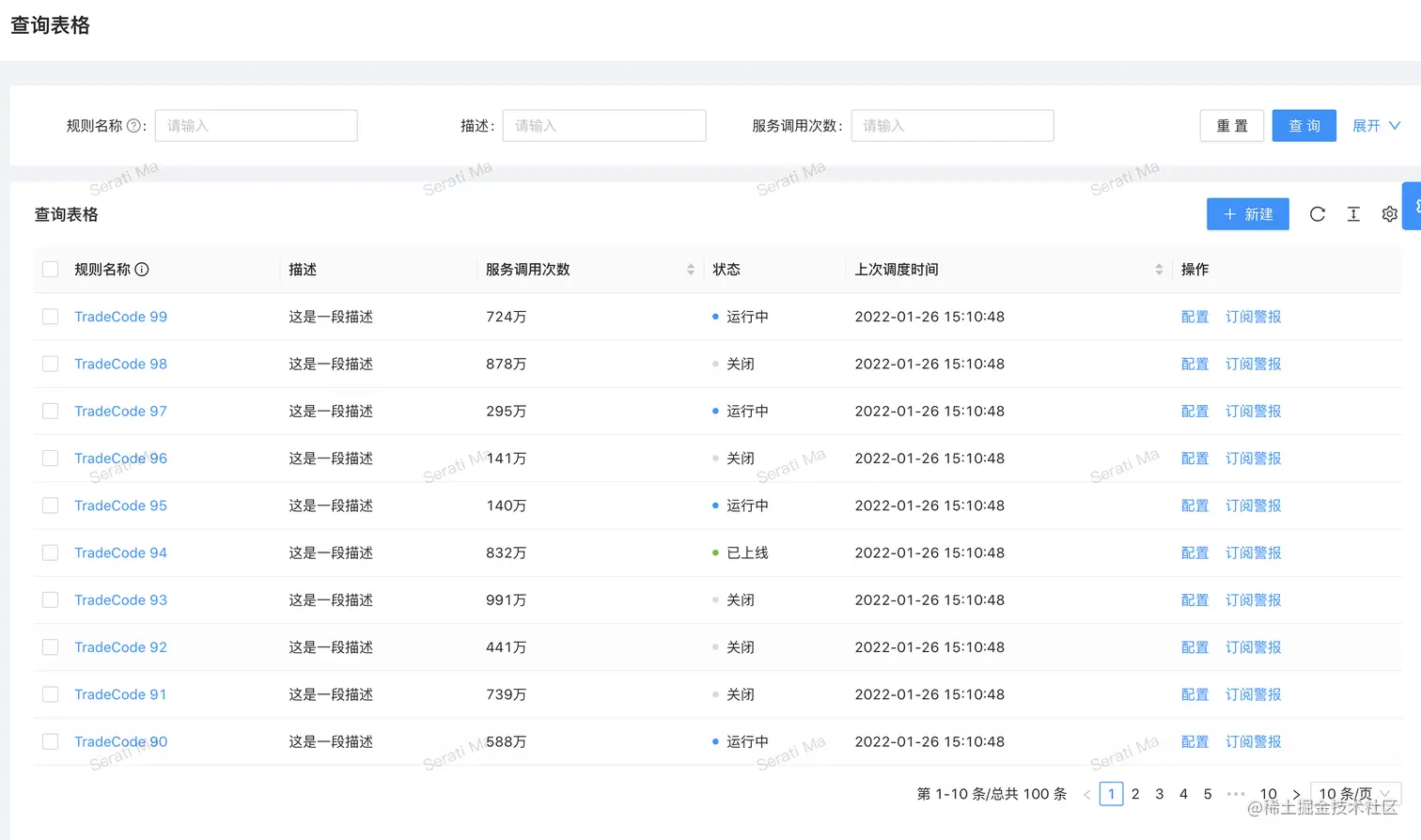
Task: Open the column settings gear icon
Action: pos(1389,214)
